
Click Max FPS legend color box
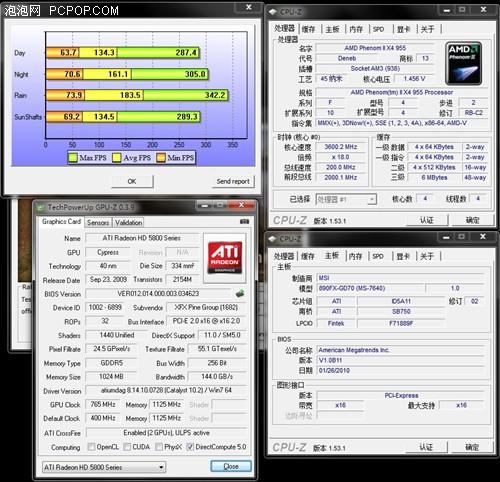pos(73,158)
